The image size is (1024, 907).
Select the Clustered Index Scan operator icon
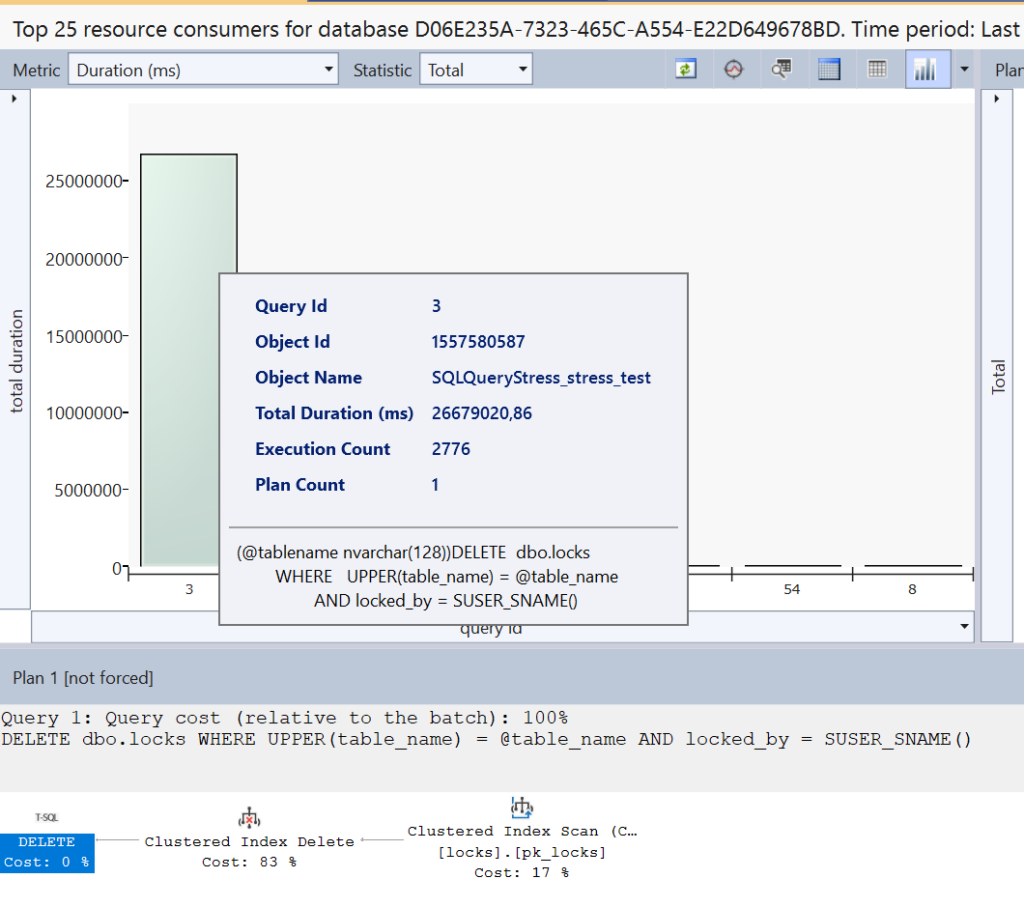pyautogui.click(x=521, y=808)
